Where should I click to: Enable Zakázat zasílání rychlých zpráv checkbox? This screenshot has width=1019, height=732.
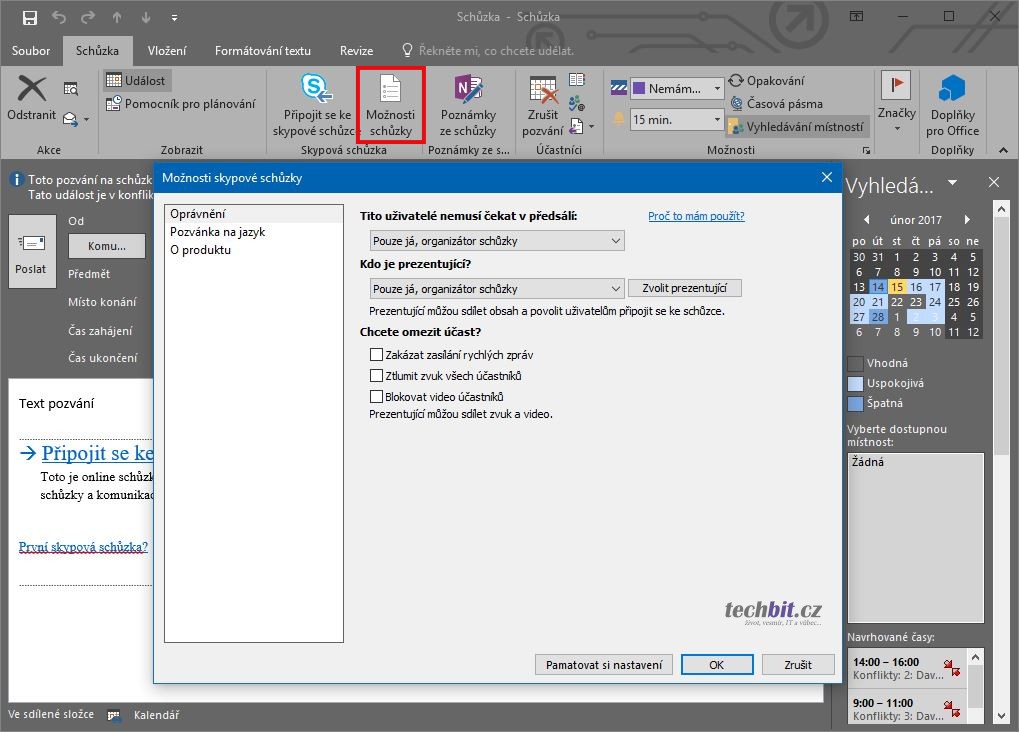pyautogui.click(x=376, y=355)
